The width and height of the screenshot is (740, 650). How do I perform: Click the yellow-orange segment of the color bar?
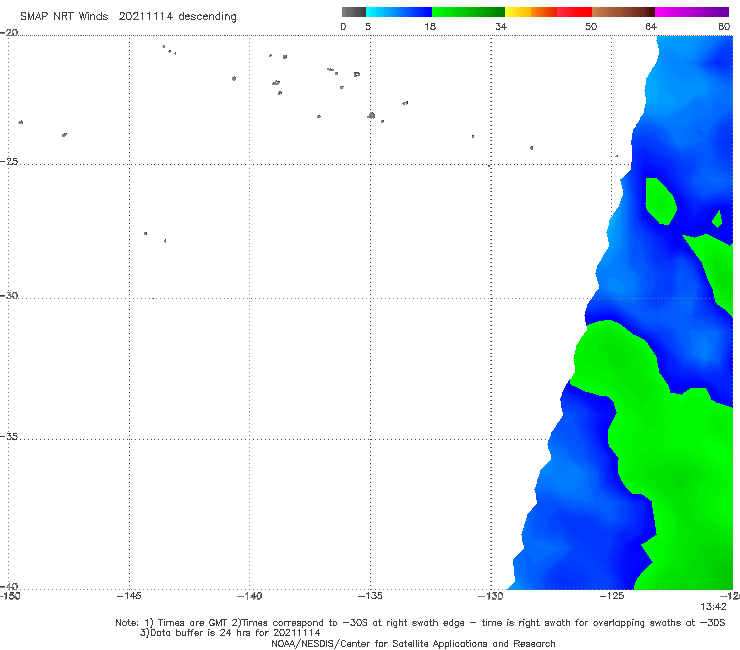[530, 12]
